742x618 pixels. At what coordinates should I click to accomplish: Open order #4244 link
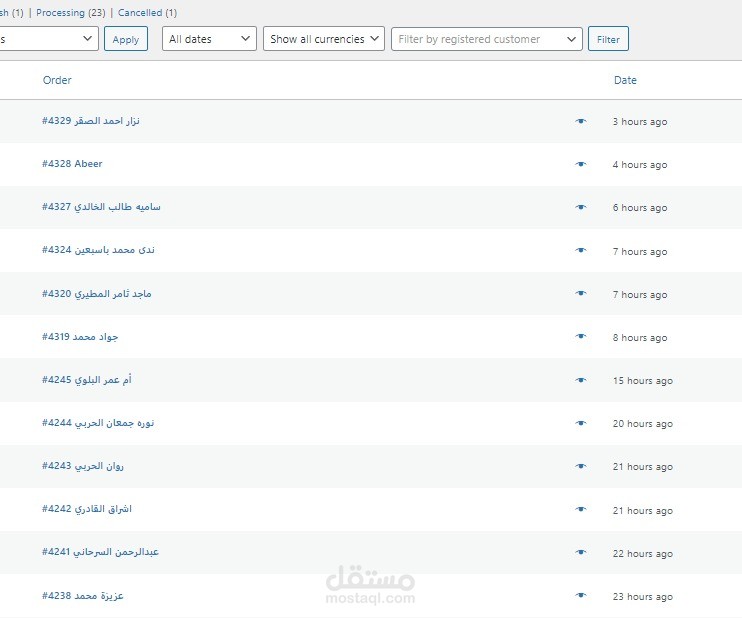98,423
